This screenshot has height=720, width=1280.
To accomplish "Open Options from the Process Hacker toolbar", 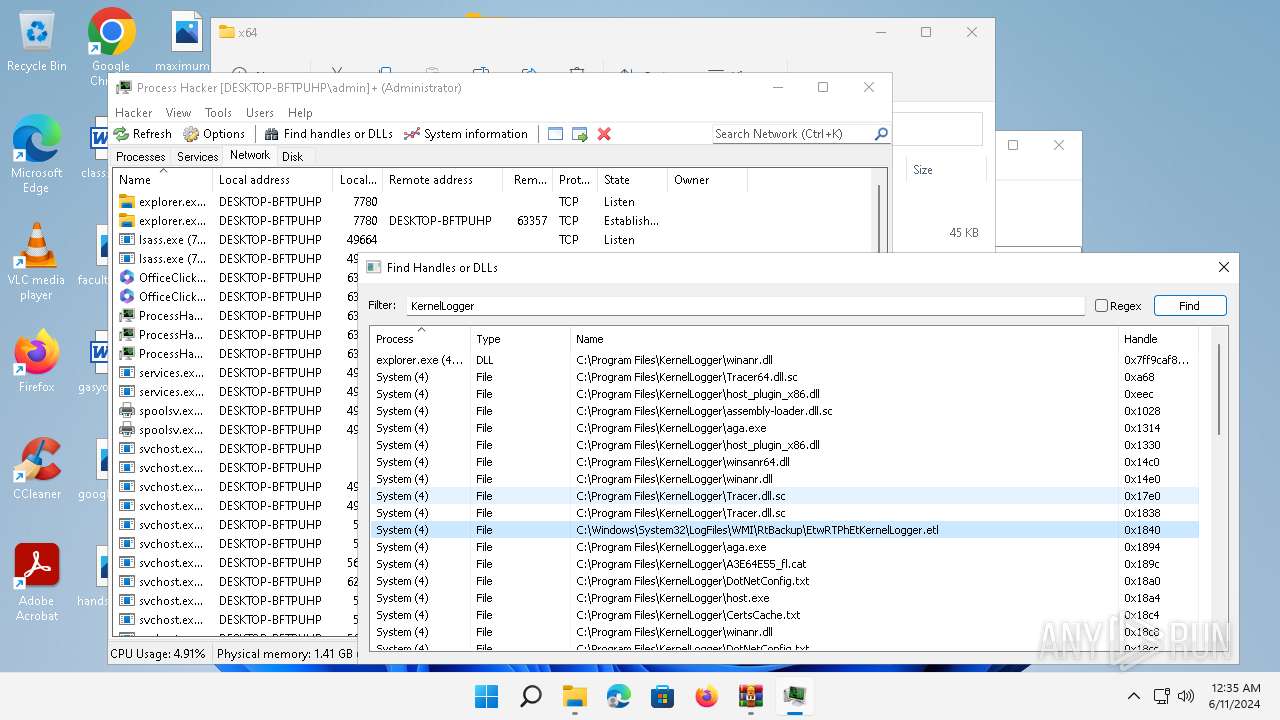I will [x=214, y=134].
